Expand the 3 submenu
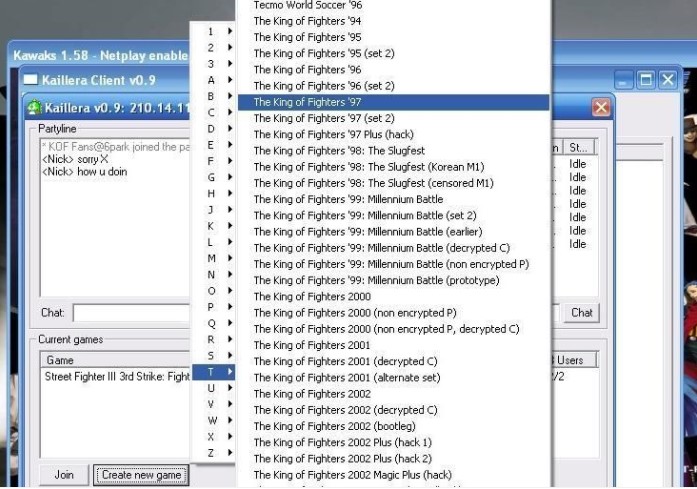 (x=213, y=64)
